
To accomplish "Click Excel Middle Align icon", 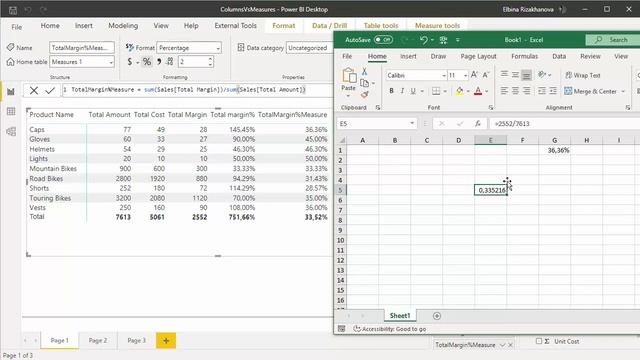I will coord(516,74).
